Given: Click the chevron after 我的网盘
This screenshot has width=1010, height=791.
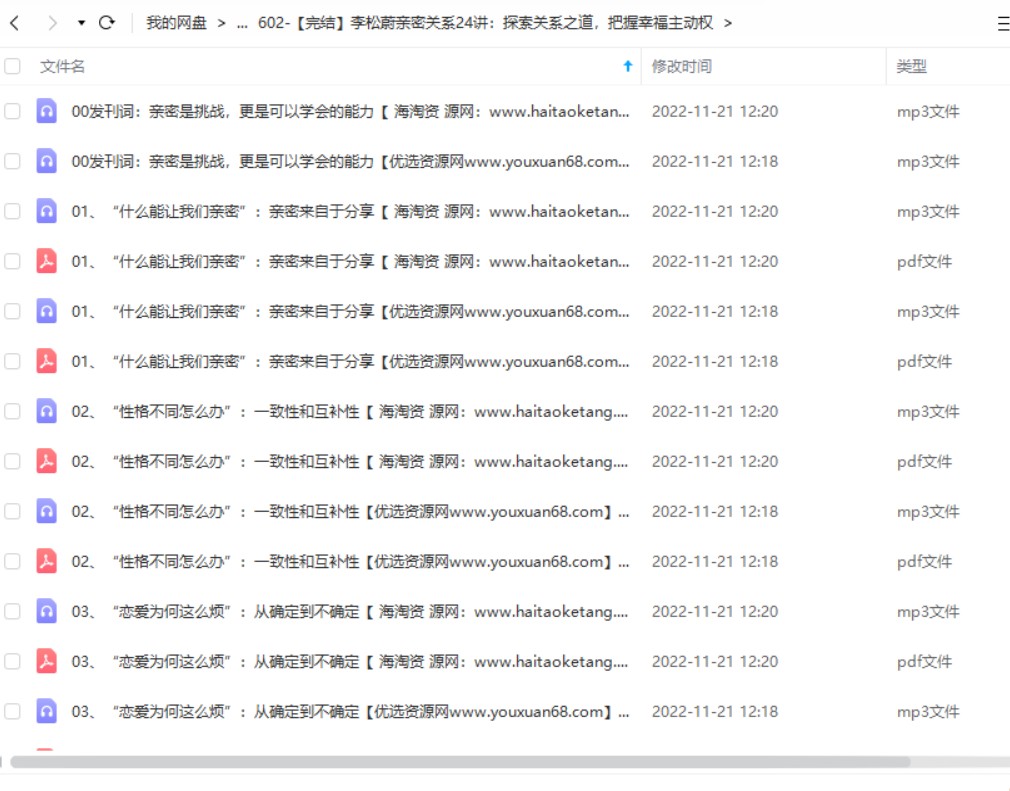Looking at the screenshot, I should coord(222,23).
